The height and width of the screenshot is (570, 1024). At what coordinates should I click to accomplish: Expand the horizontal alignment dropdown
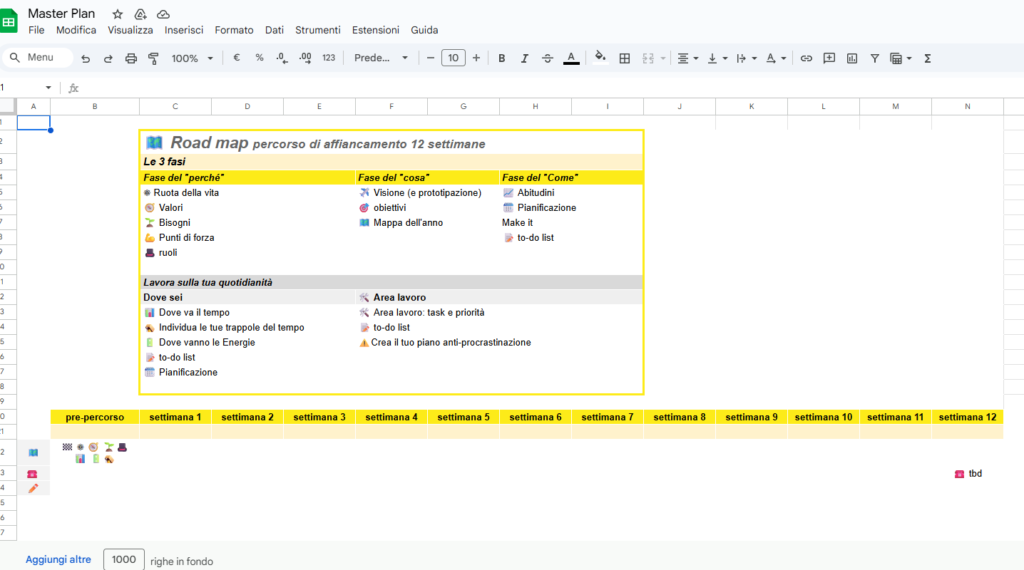tap(688, 58)
